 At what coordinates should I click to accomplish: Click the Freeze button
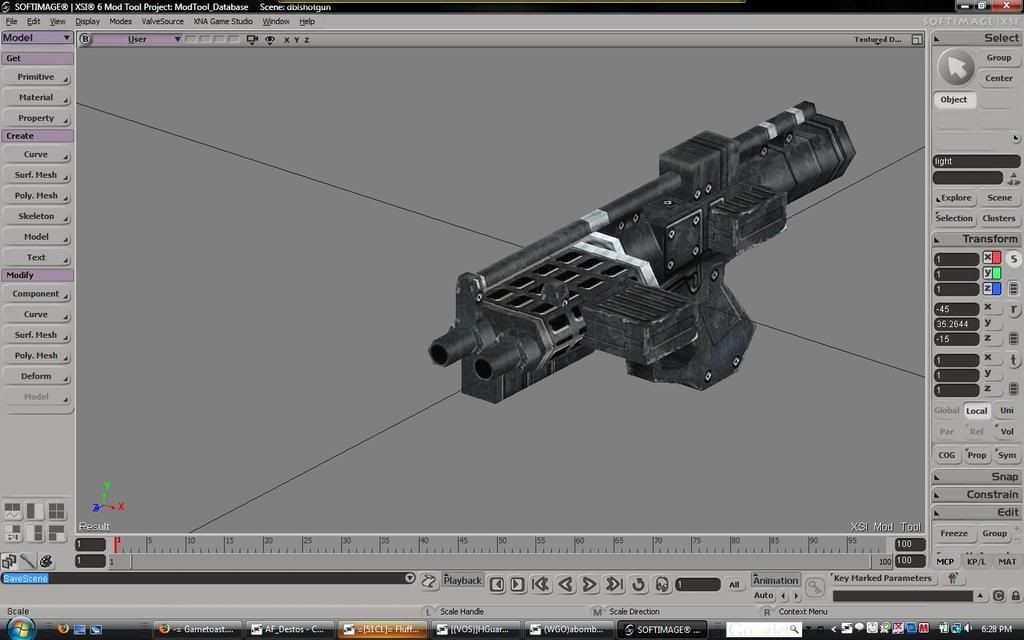pos(954,534)
